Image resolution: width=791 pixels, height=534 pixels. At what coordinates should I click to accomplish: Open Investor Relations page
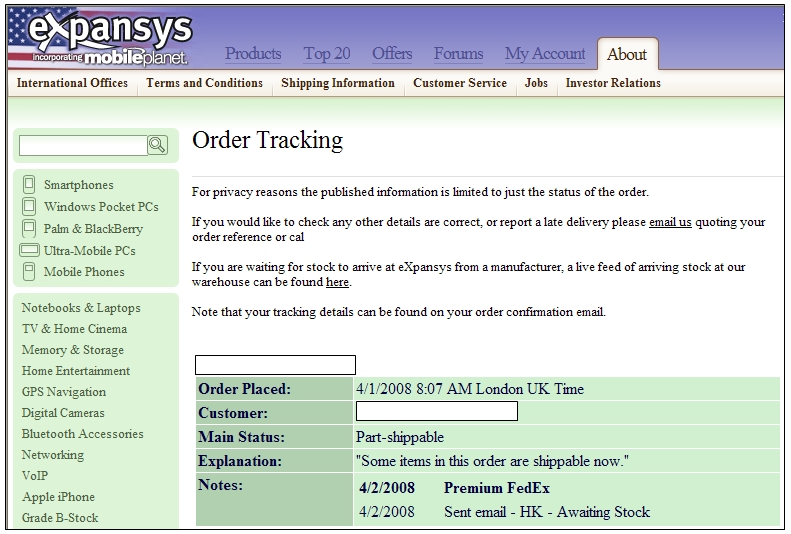(x=613, y=83)
